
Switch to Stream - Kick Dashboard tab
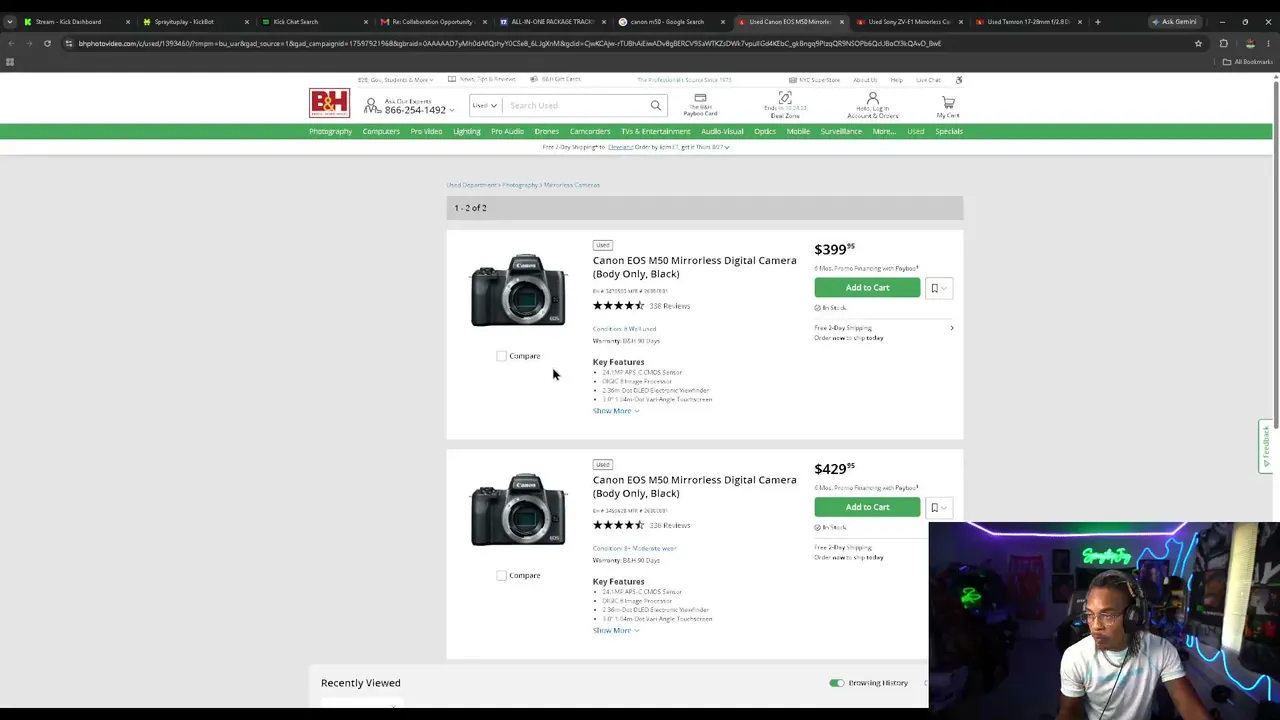click(75, 21)
